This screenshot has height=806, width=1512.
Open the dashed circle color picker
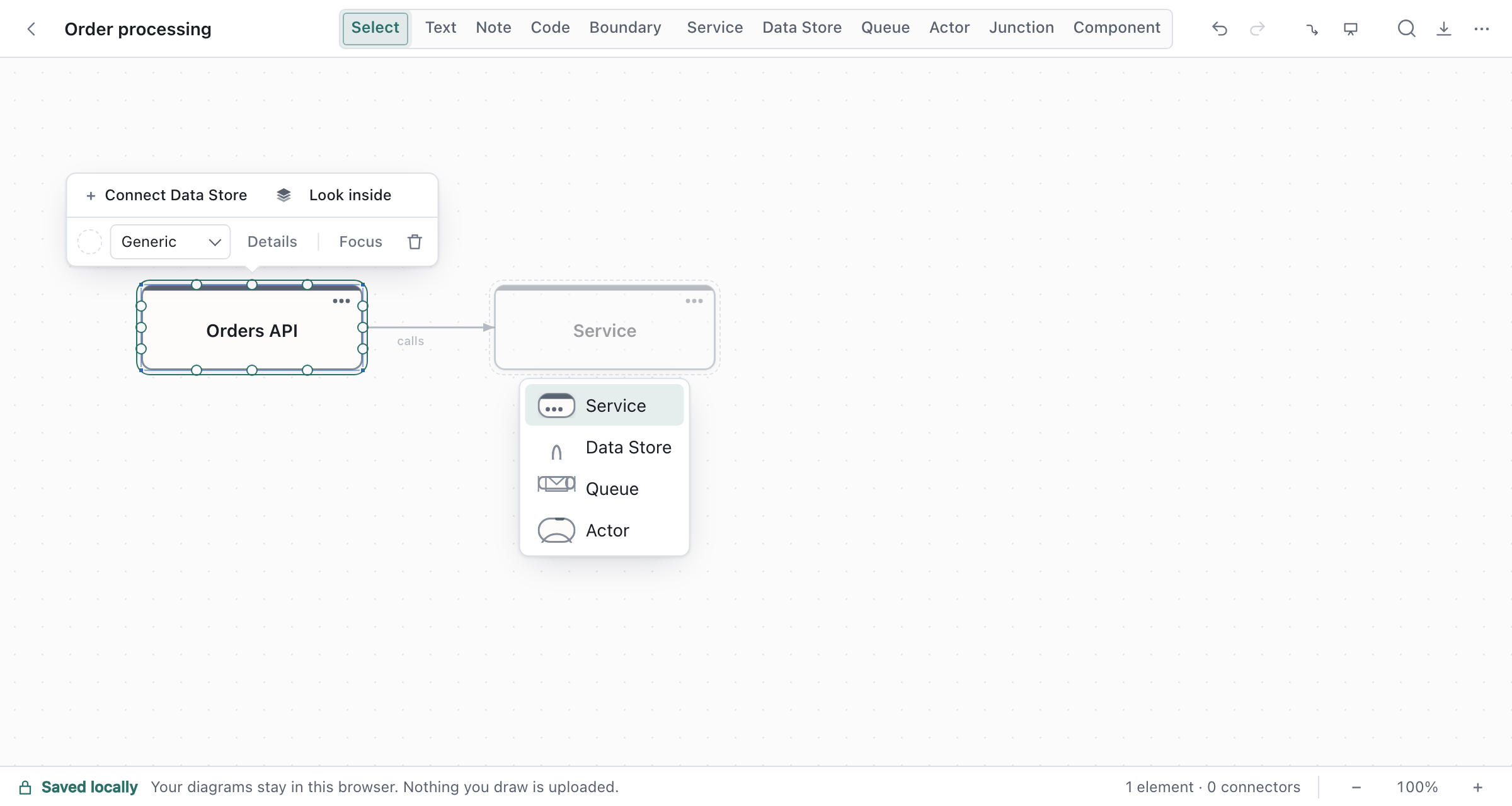89,242
